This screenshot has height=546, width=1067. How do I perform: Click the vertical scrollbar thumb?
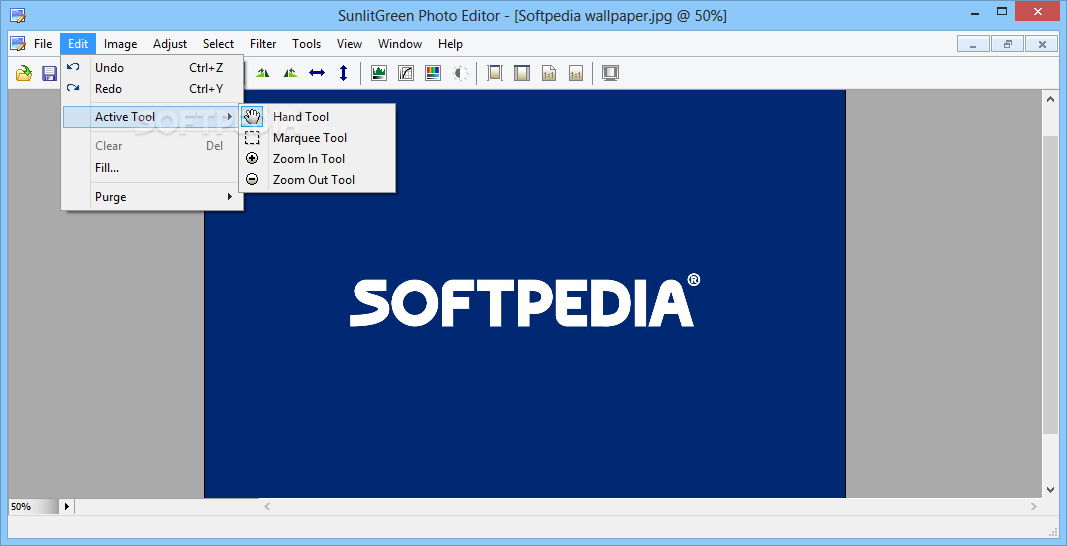tap(1050, 285)
